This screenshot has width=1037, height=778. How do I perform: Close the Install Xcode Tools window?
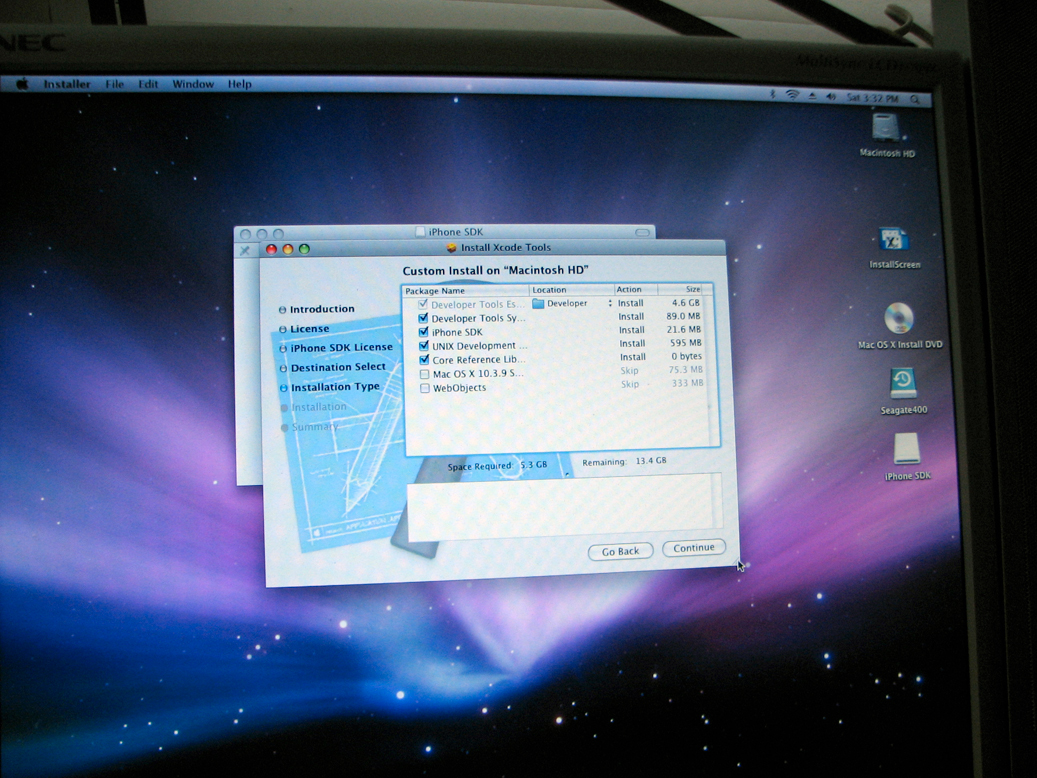point(270,249)
